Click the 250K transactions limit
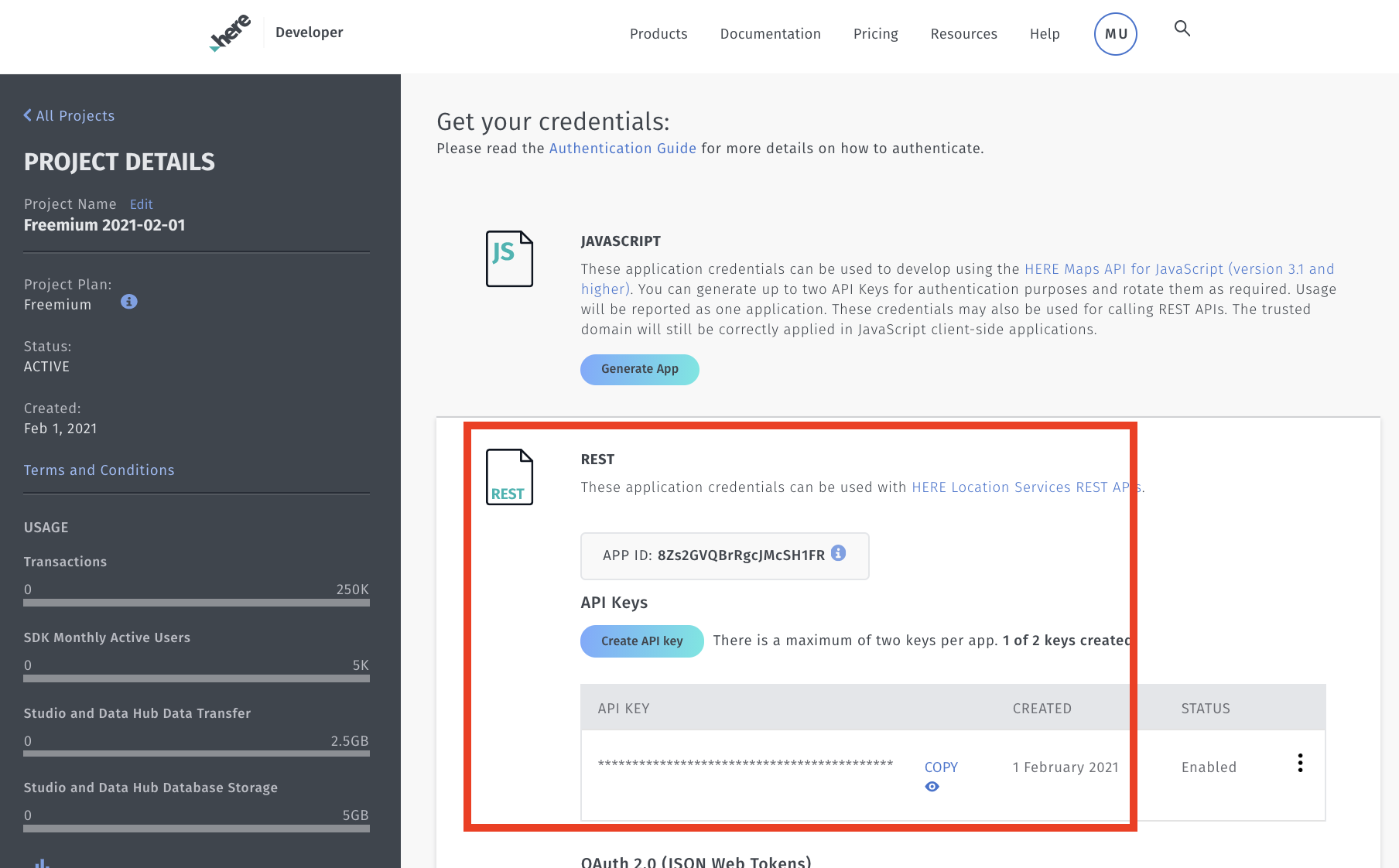The image size is (1399, 868). (352, 589)
